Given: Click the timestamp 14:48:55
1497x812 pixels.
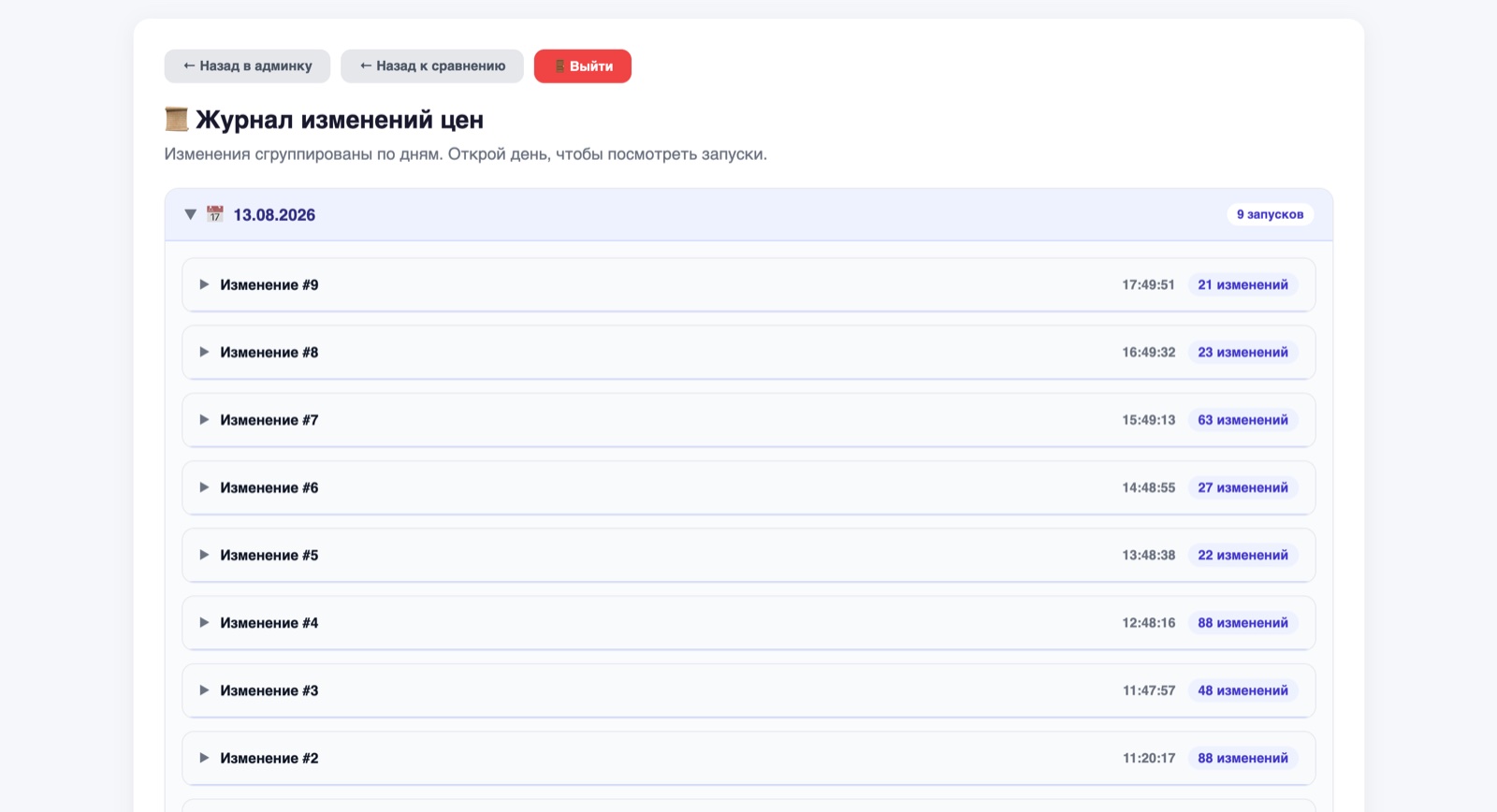Looking at the screenshot, I should (1148, 487).
